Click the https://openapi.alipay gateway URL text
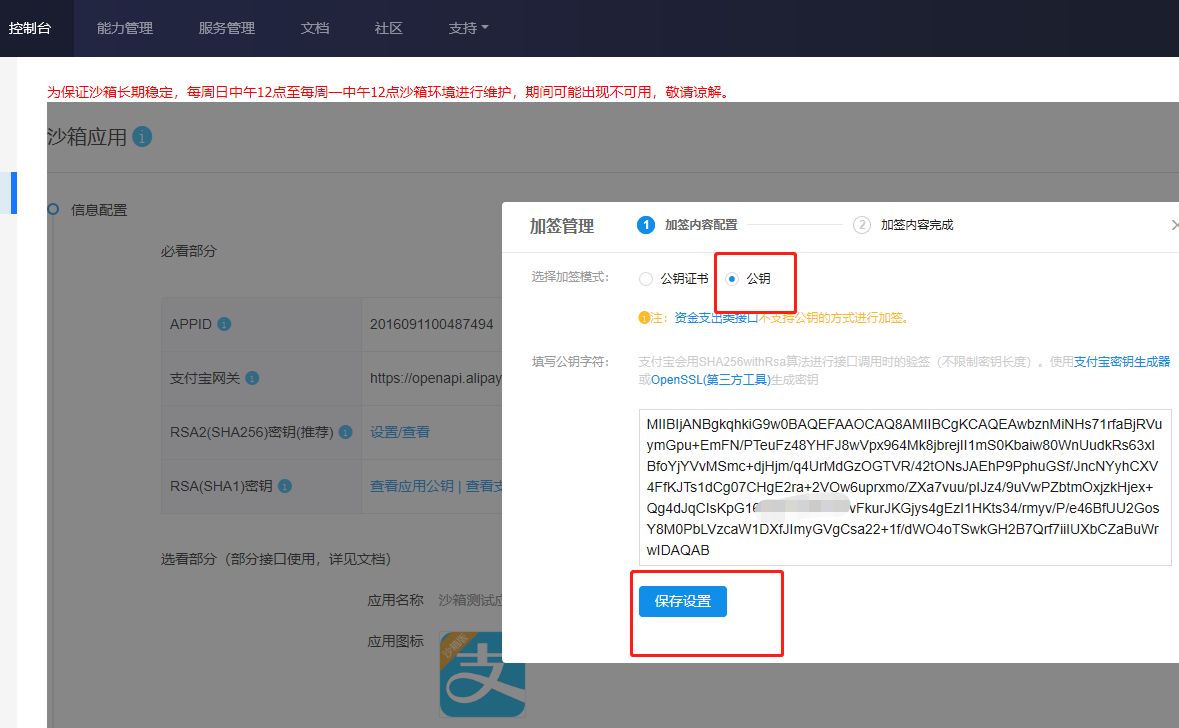Image resolution: width=1179 pixels, height=728 pixels. (x=435, y=378)
